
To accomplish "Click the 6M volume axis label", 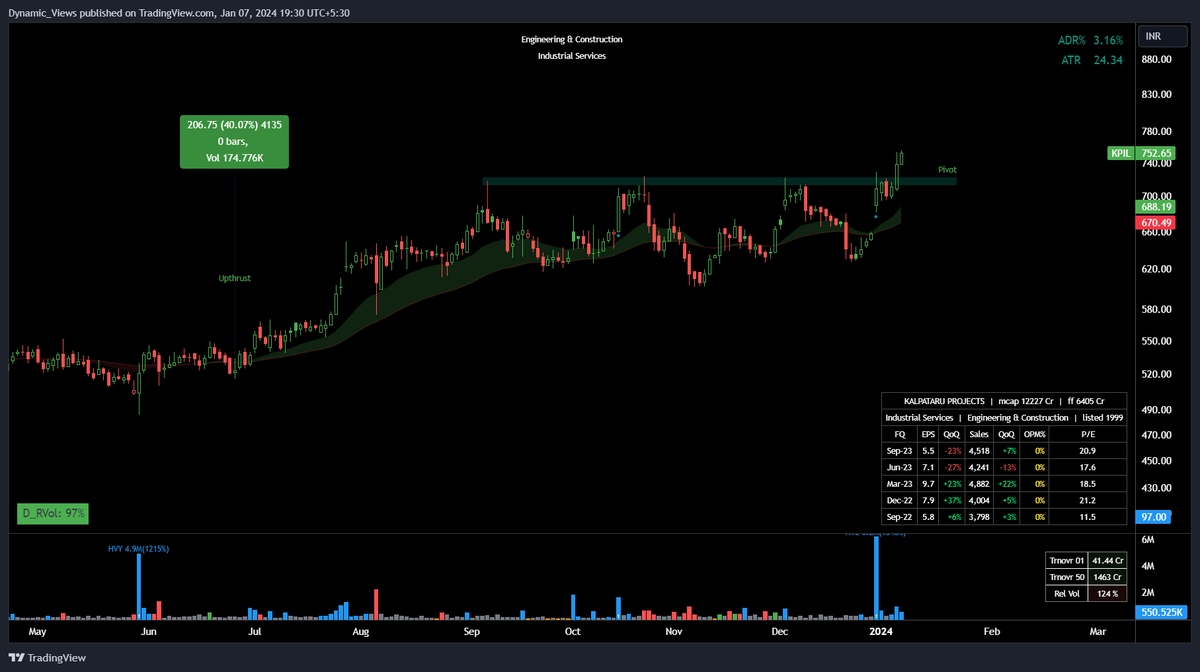I will point(1148,539).
